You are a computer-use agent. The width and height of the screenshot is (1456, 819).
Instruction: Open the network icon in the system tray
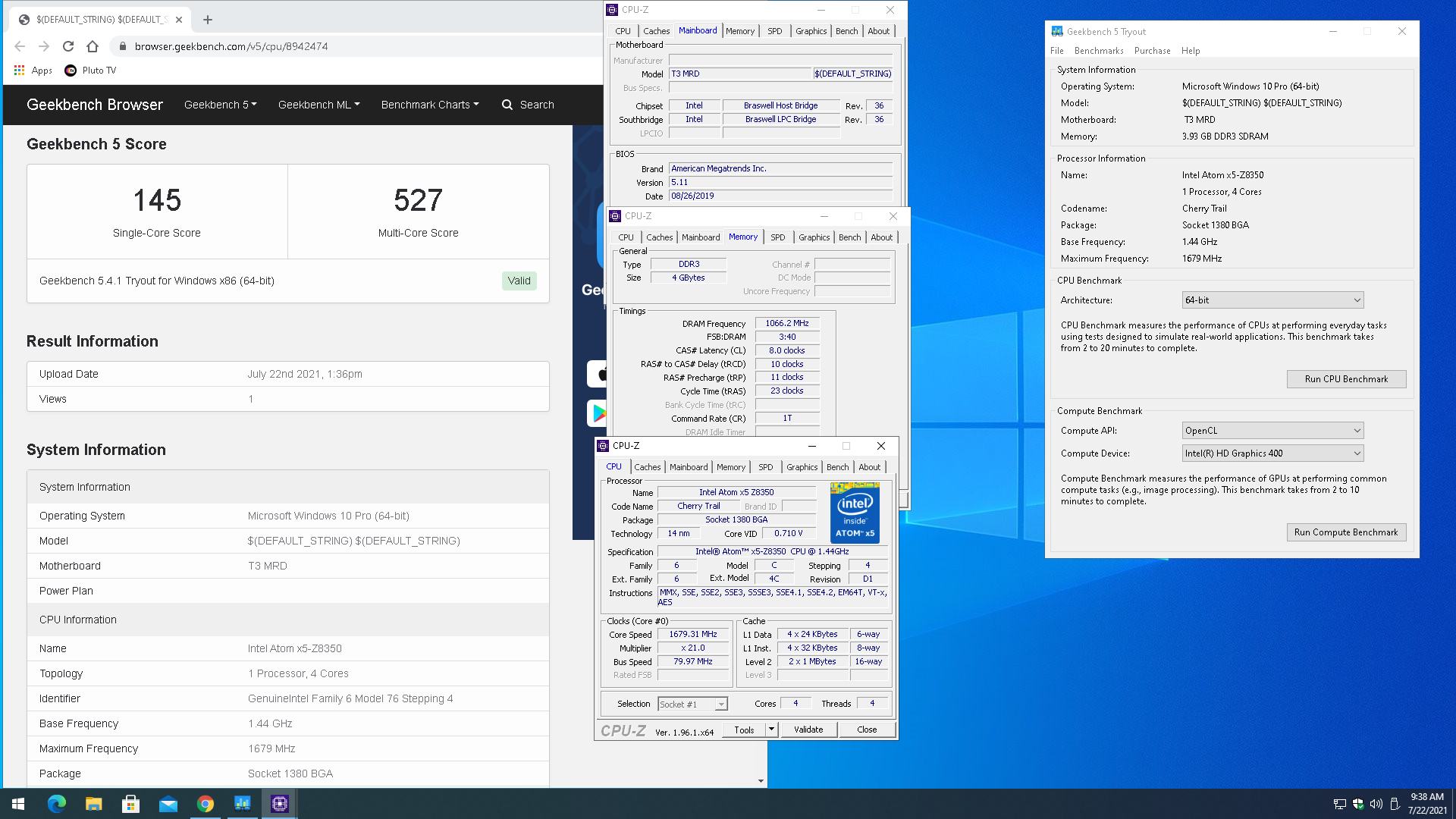coord(1340,804)
